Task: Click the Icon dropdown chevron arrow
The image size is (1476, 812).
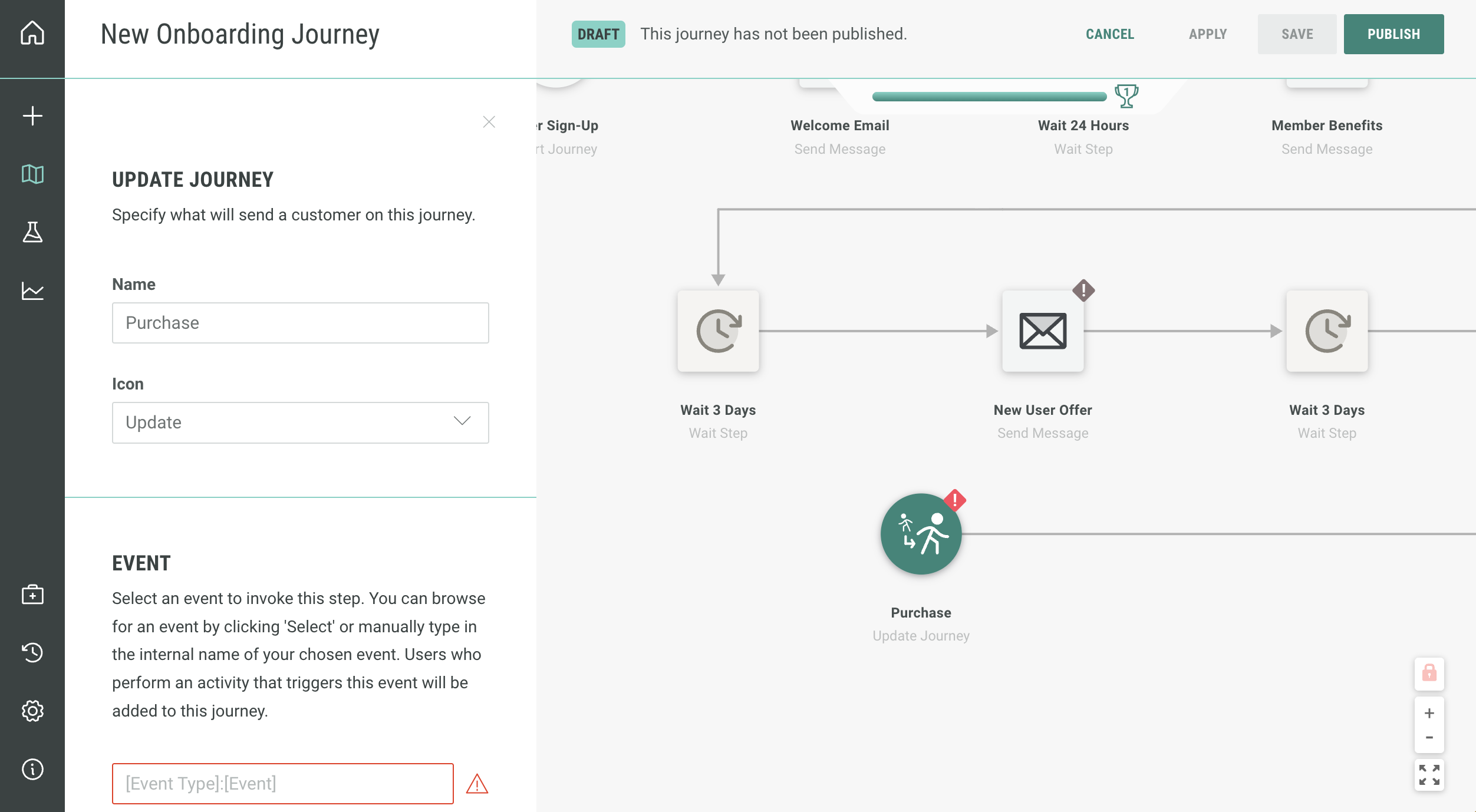Action: tap(462, 421)
